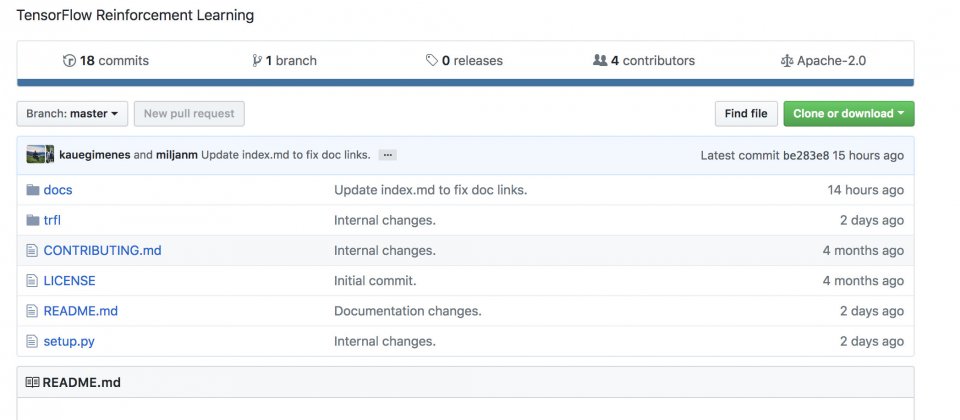Click the releases tag icon
Screen dimensions: 960x420
point(432,60)
